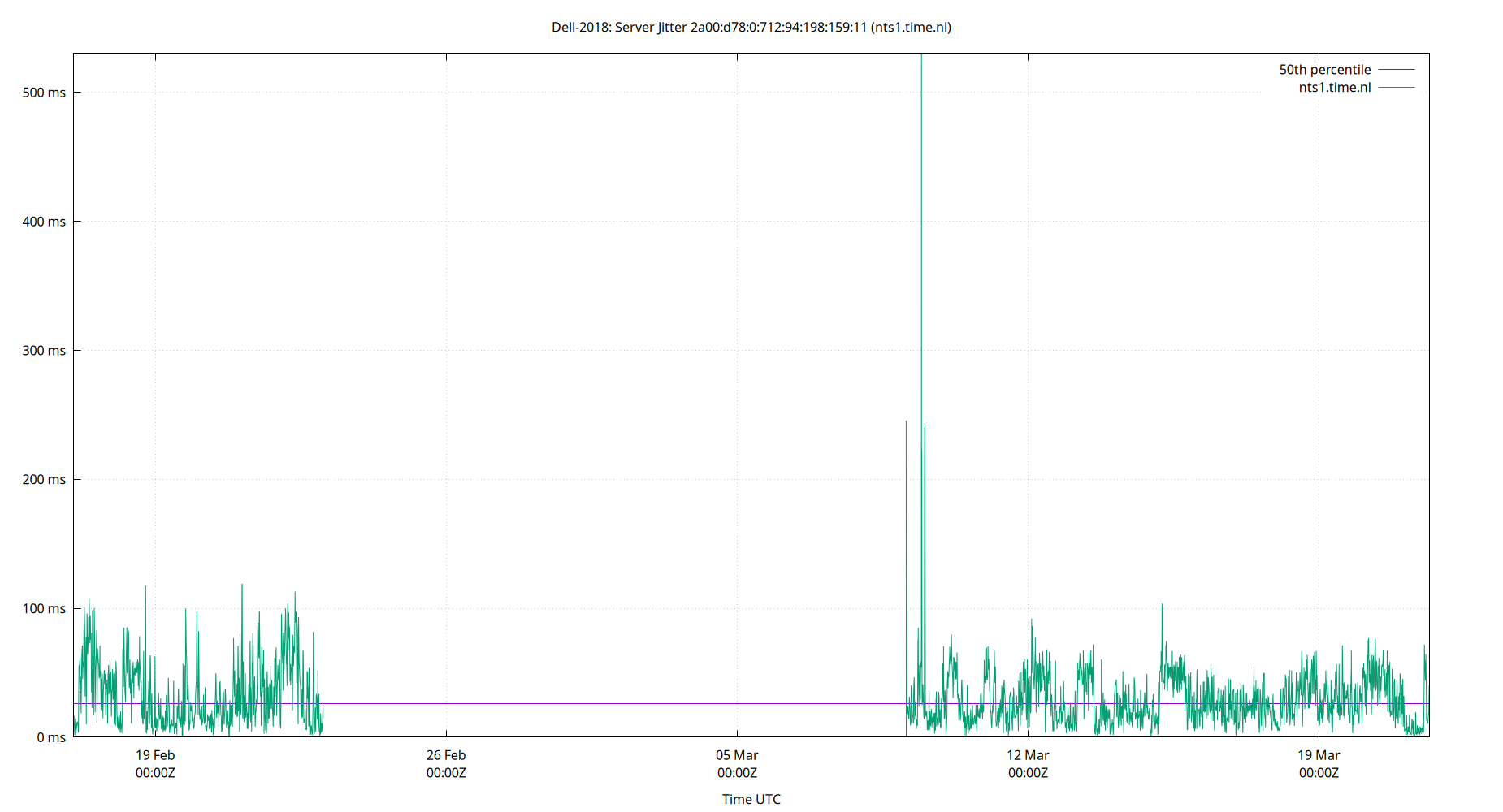Click the magenta median line in the flat gap
The image size is (1503, 812).
point(609,703)
